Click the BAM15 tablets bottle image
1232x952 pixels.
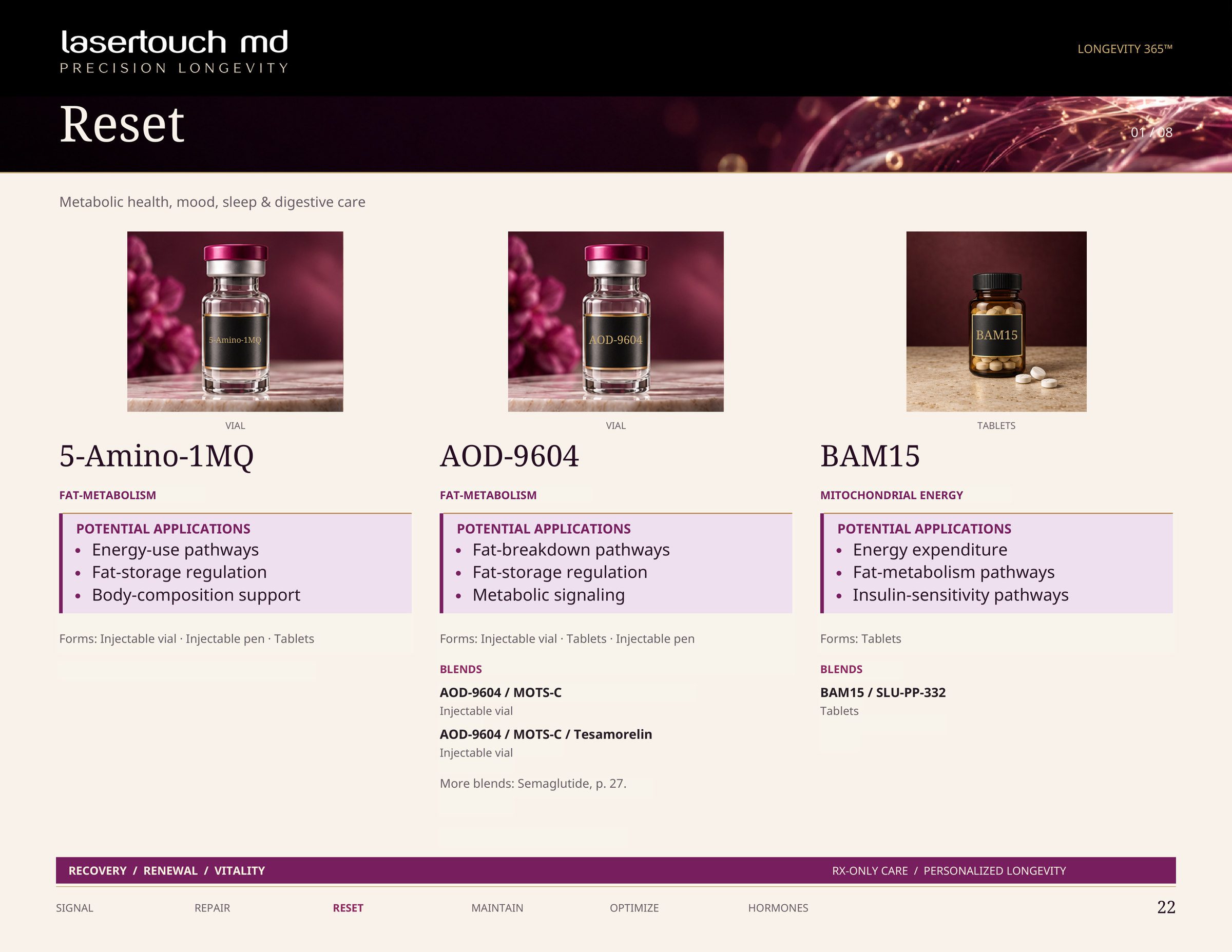tap(996, 321)
